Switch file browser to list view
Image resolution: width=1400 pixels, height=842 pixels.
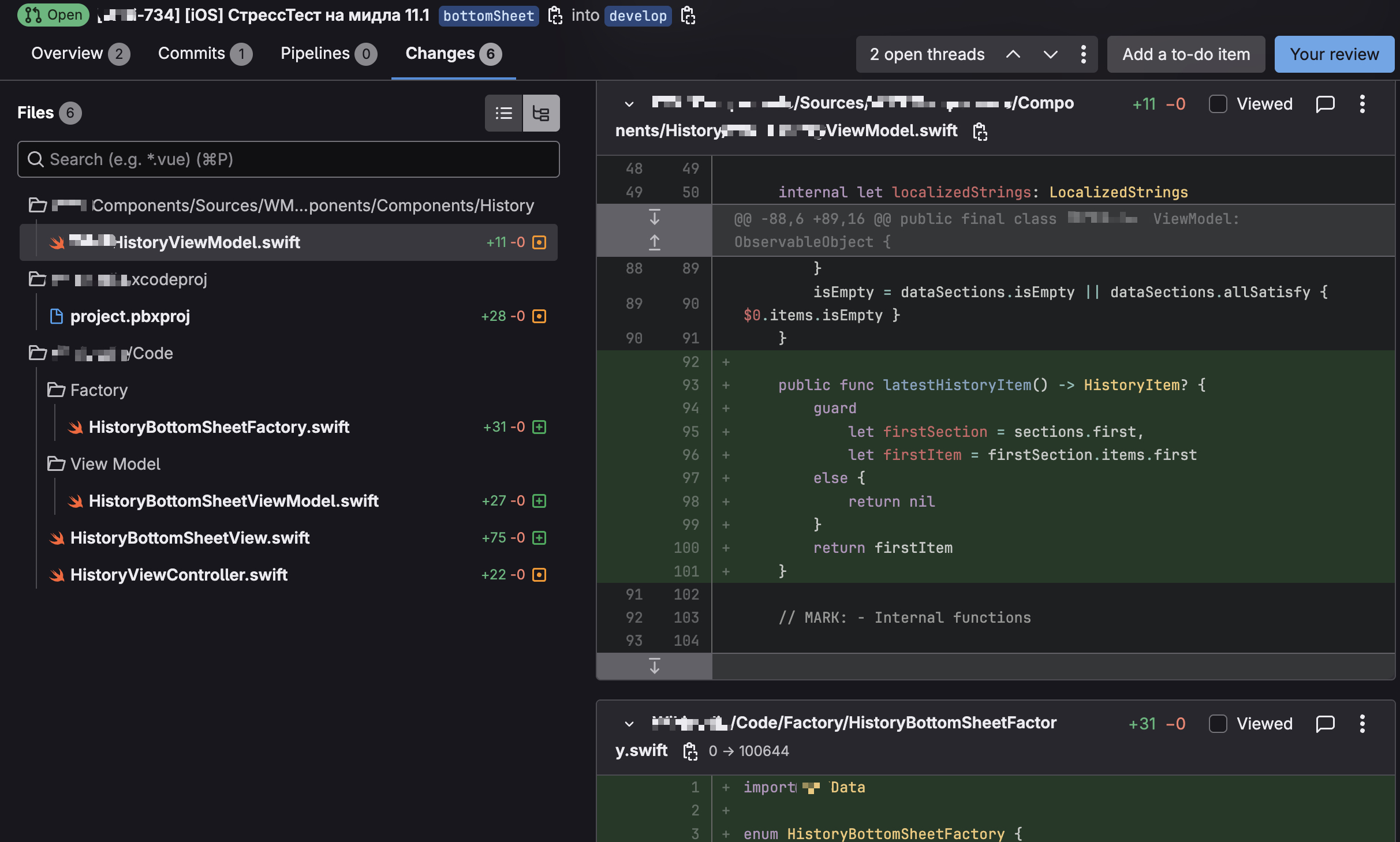pyautogui.click(x=503, y=113)
